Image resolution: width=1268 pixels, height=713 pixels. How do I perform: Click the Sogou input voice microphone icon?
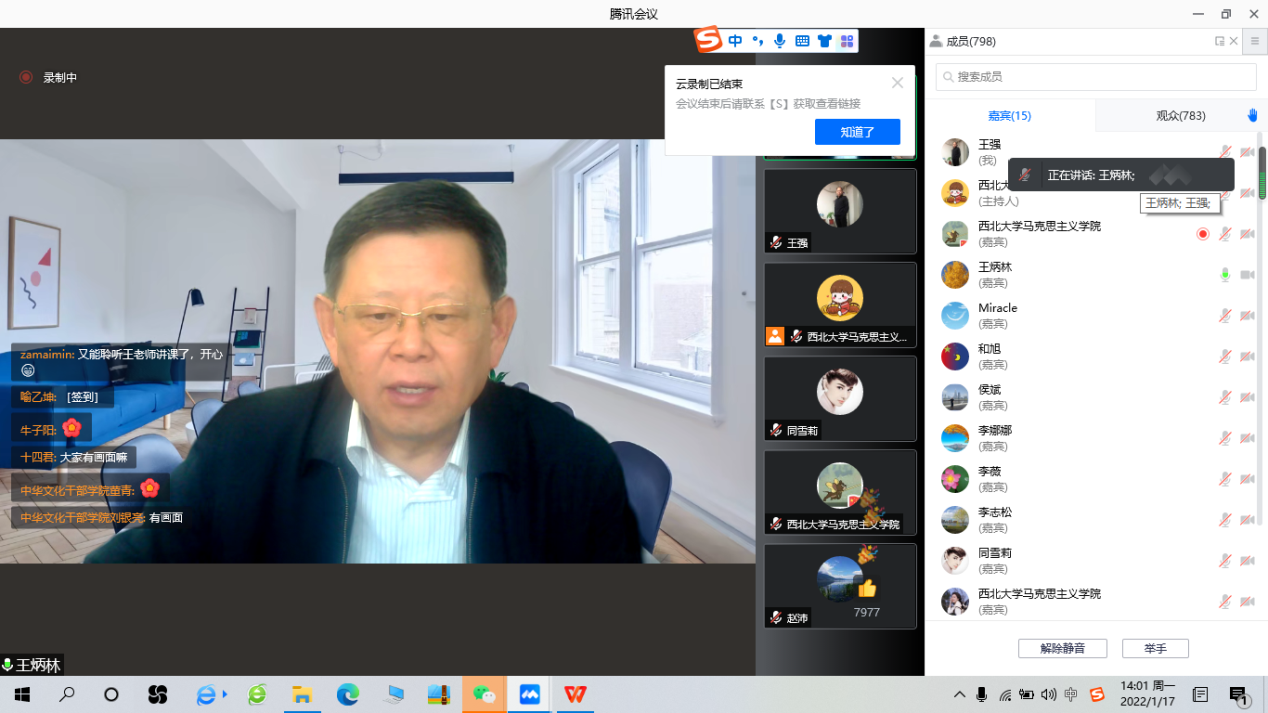(x=780, y=41)
